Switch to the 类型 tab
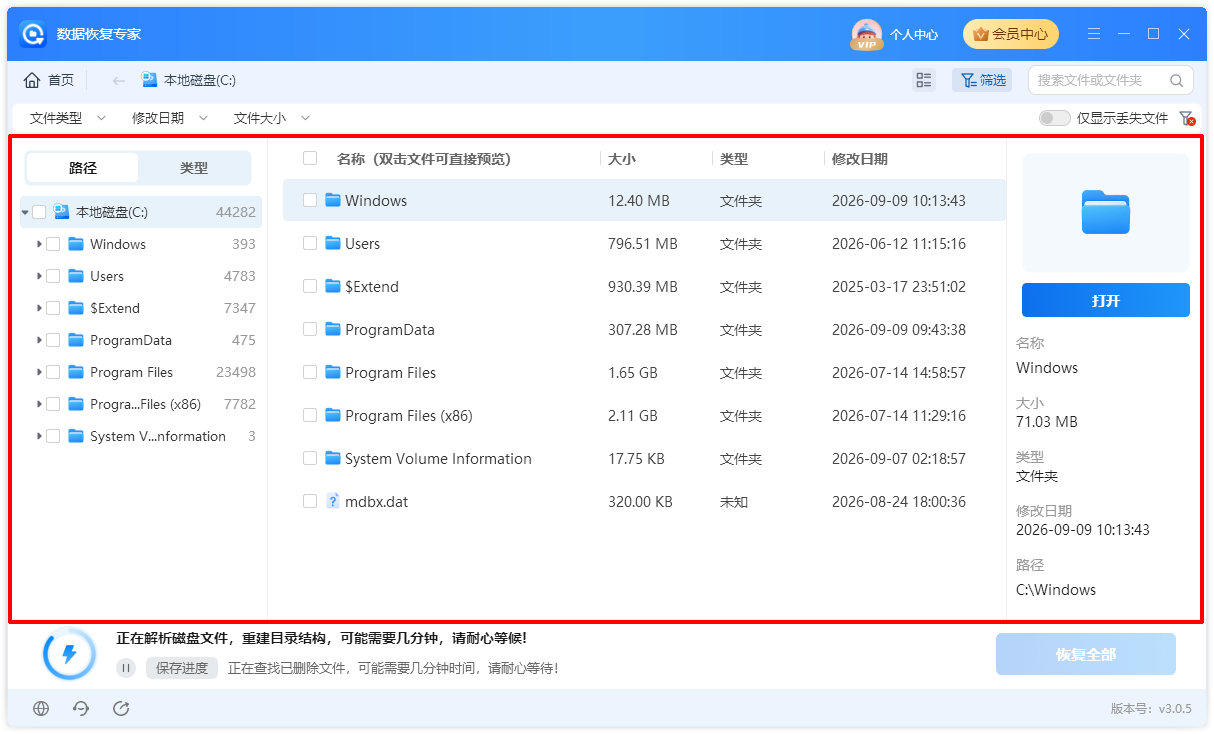 point(194,168)
